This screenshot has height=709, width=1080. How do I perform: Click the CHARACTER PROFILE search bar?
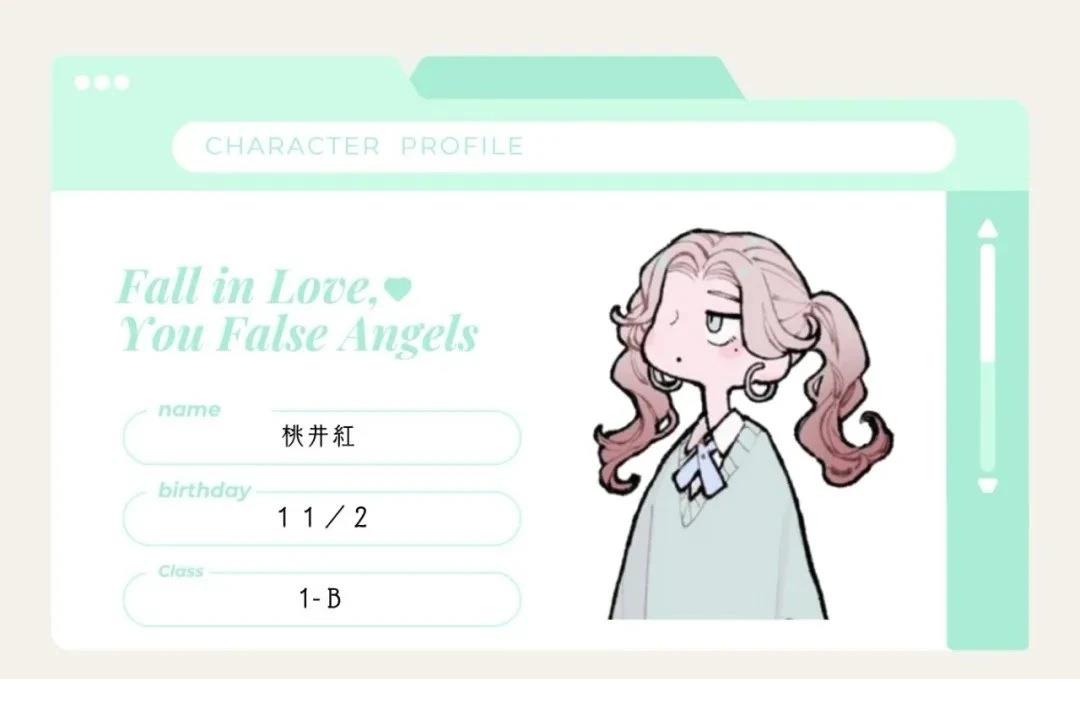coord(563,147)
